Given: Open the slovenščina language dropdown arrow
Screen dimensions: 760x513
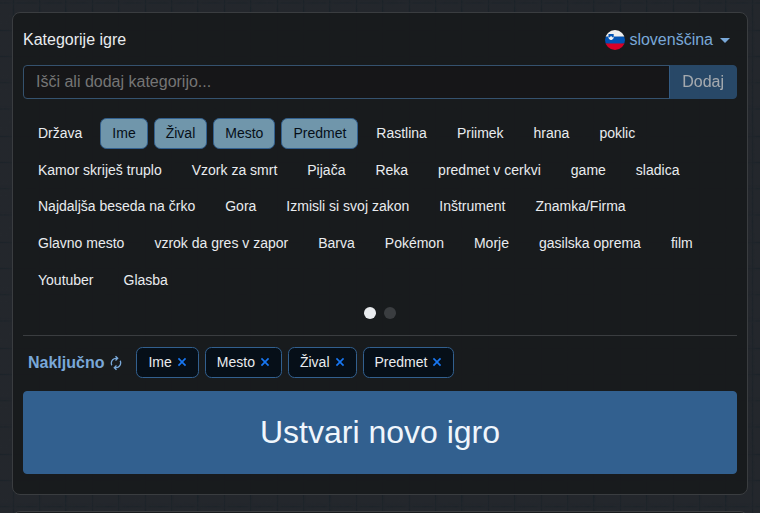Looking at the screenshot, I should point(725,41).
